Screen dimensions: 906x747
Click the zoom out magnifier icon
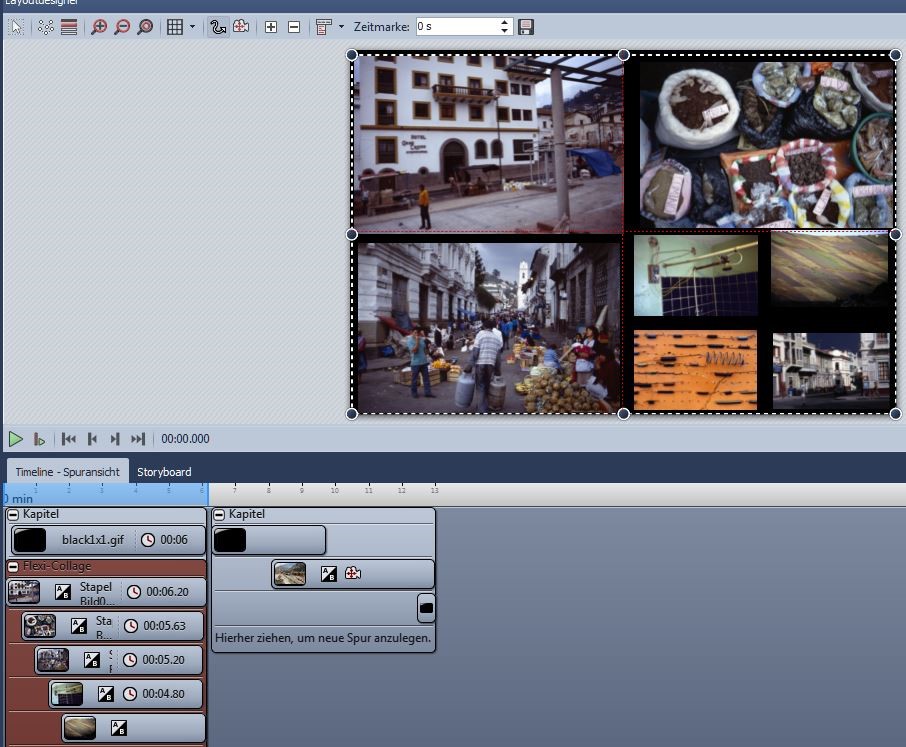click(122, 27)
